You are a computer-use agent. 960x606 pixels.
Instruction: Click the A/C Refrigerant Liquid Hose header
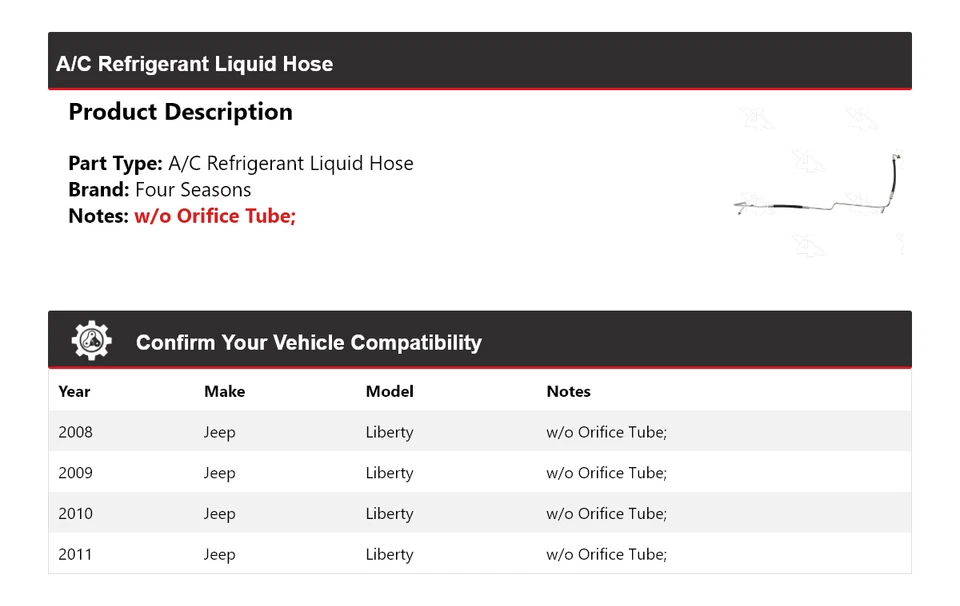click(195, 64)
